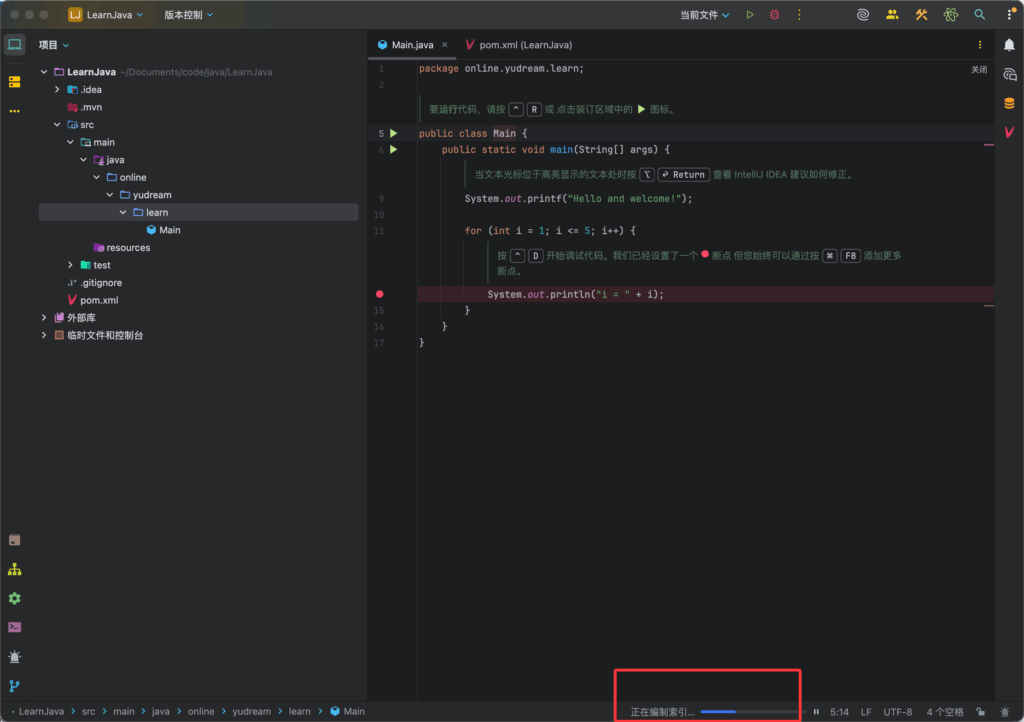Open the 版本控制 dropdown

[x=188, y=15]
